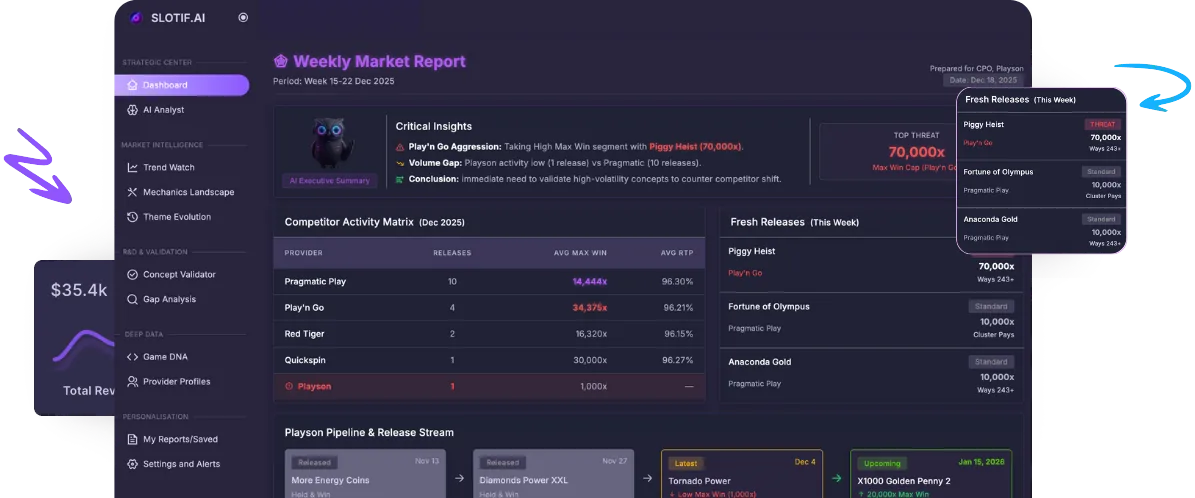Open Gap Analysis link
This screenshot has width=1195, height=498.
coord(169,299)
